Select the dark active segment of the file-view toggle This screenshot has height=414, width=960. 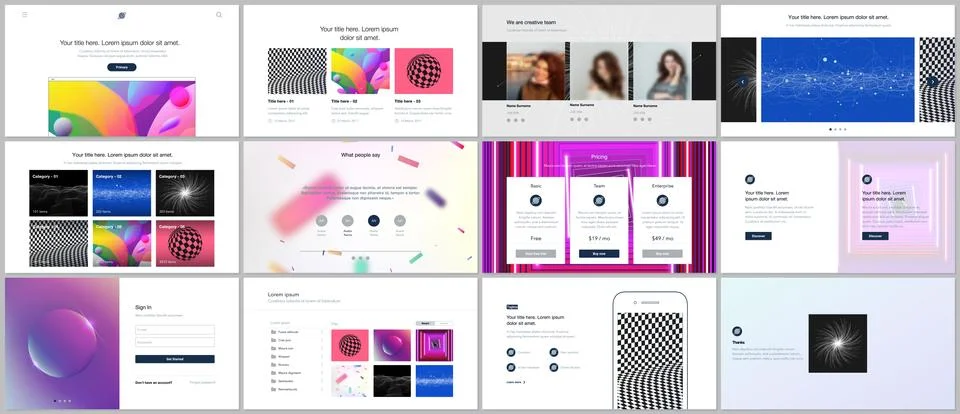tap(426, 323)
